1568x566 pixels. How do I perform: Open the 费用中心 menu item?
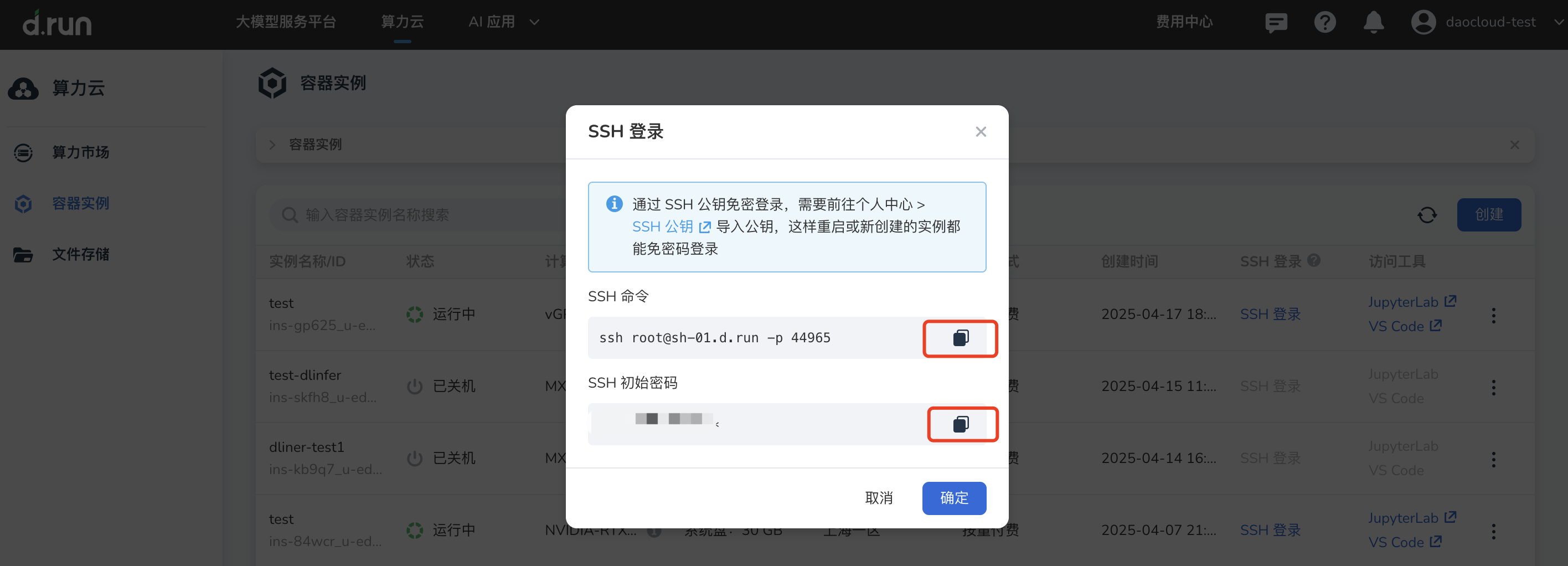tap(1183, 22)
